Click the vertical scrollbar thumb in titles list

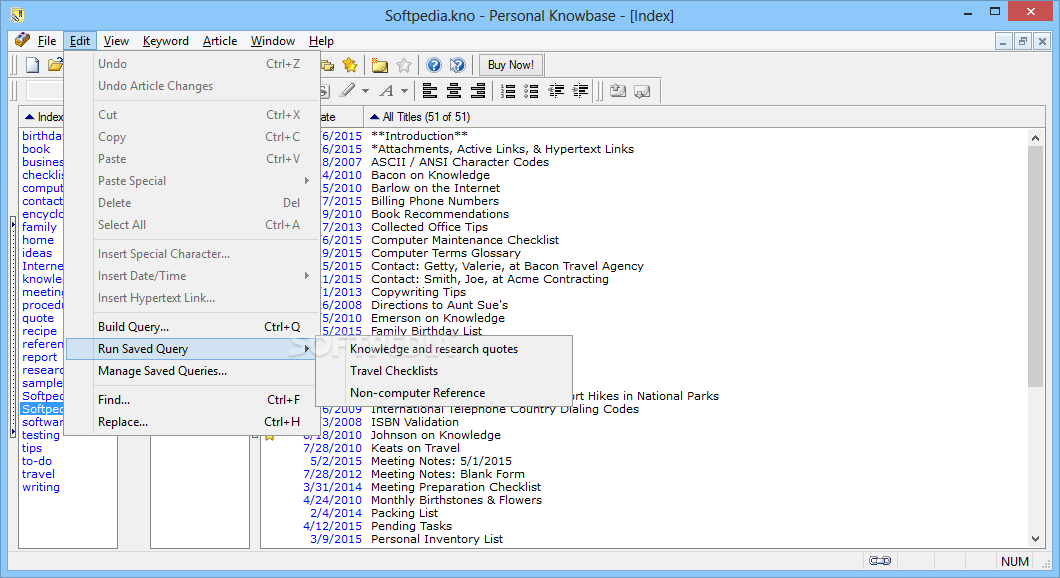coord(1035,266)
